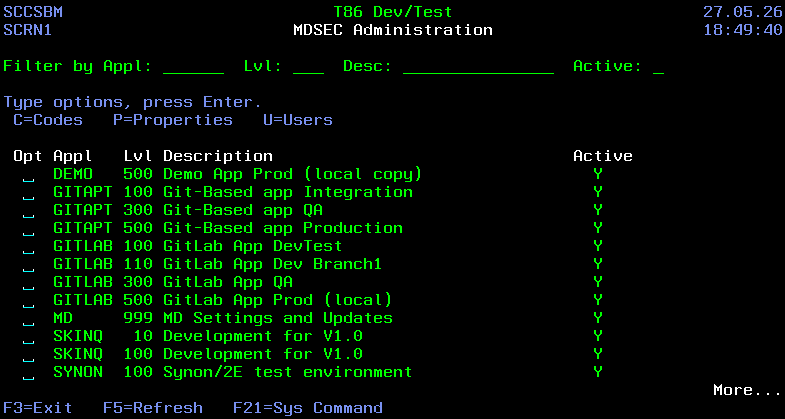Click F5=Refresh function key label
This screenshot has height=419, width=785.
point(153,408)
